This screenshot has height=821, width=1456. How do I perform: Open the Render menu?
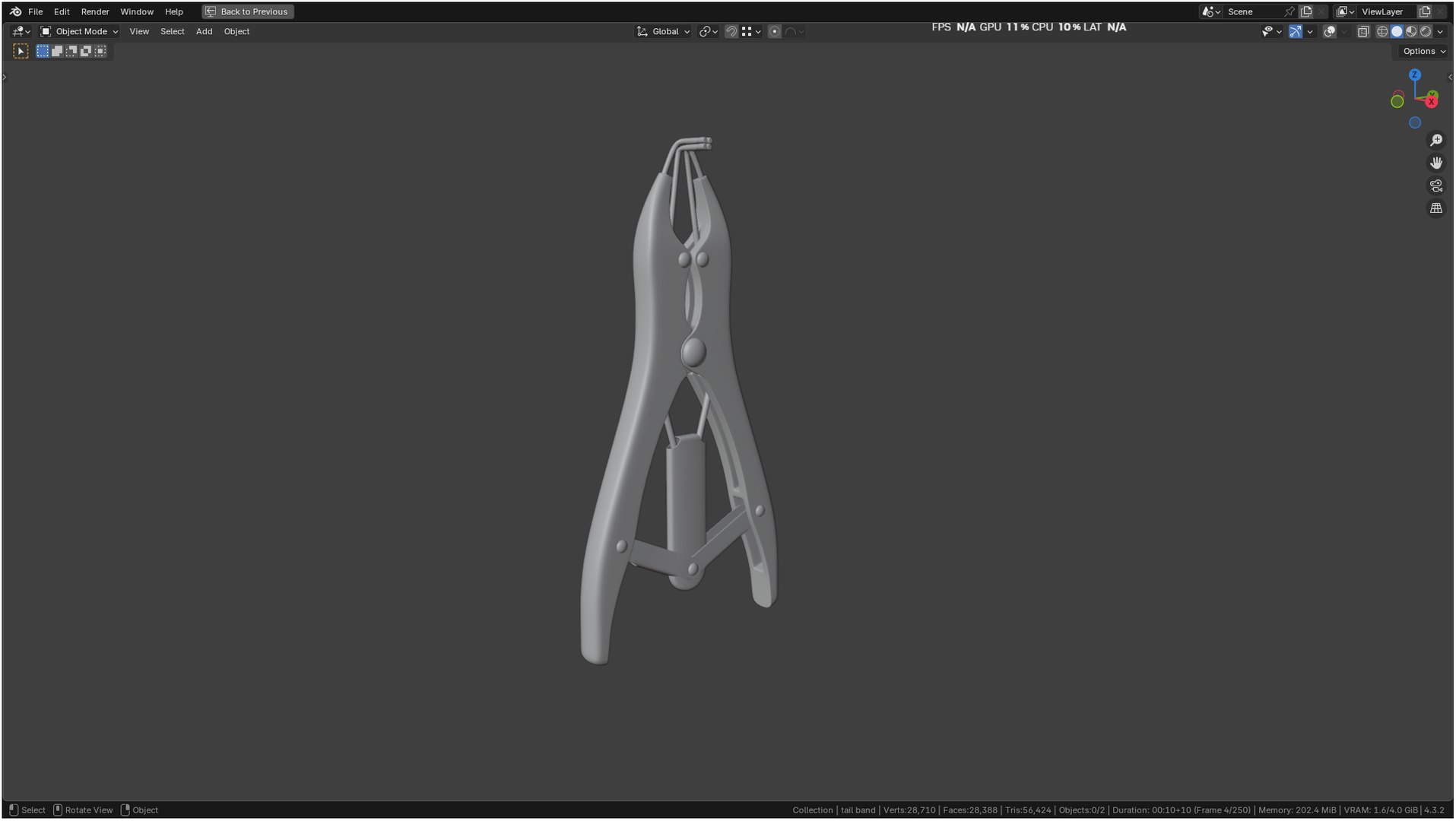click(95, 11)
